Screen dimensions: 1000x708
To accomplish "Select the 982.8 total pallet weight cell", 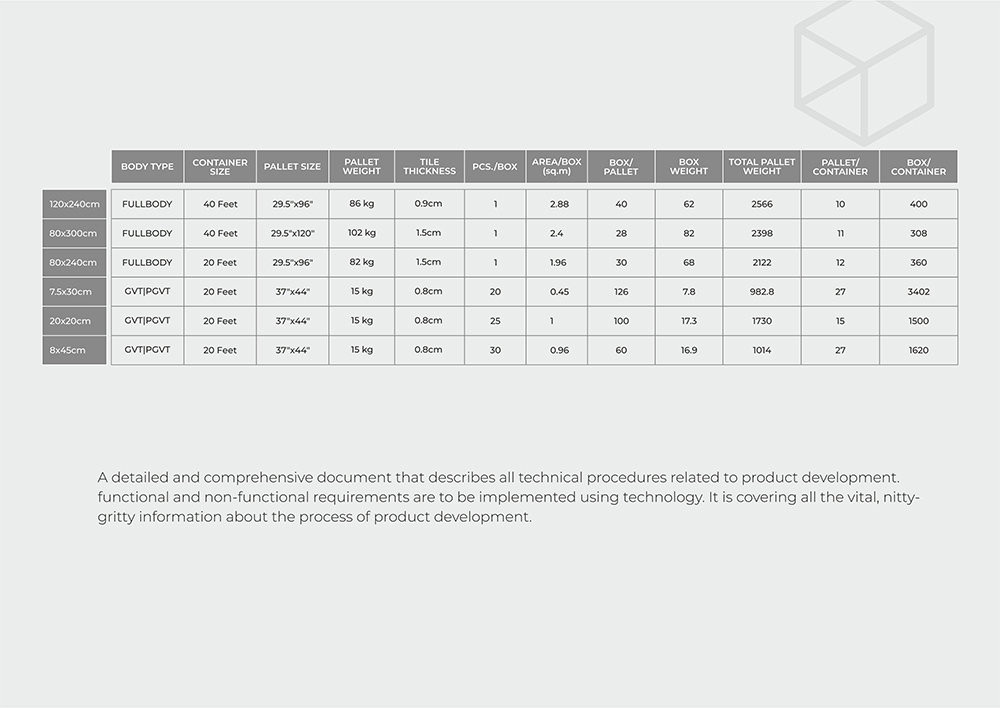I will point(762,292).
